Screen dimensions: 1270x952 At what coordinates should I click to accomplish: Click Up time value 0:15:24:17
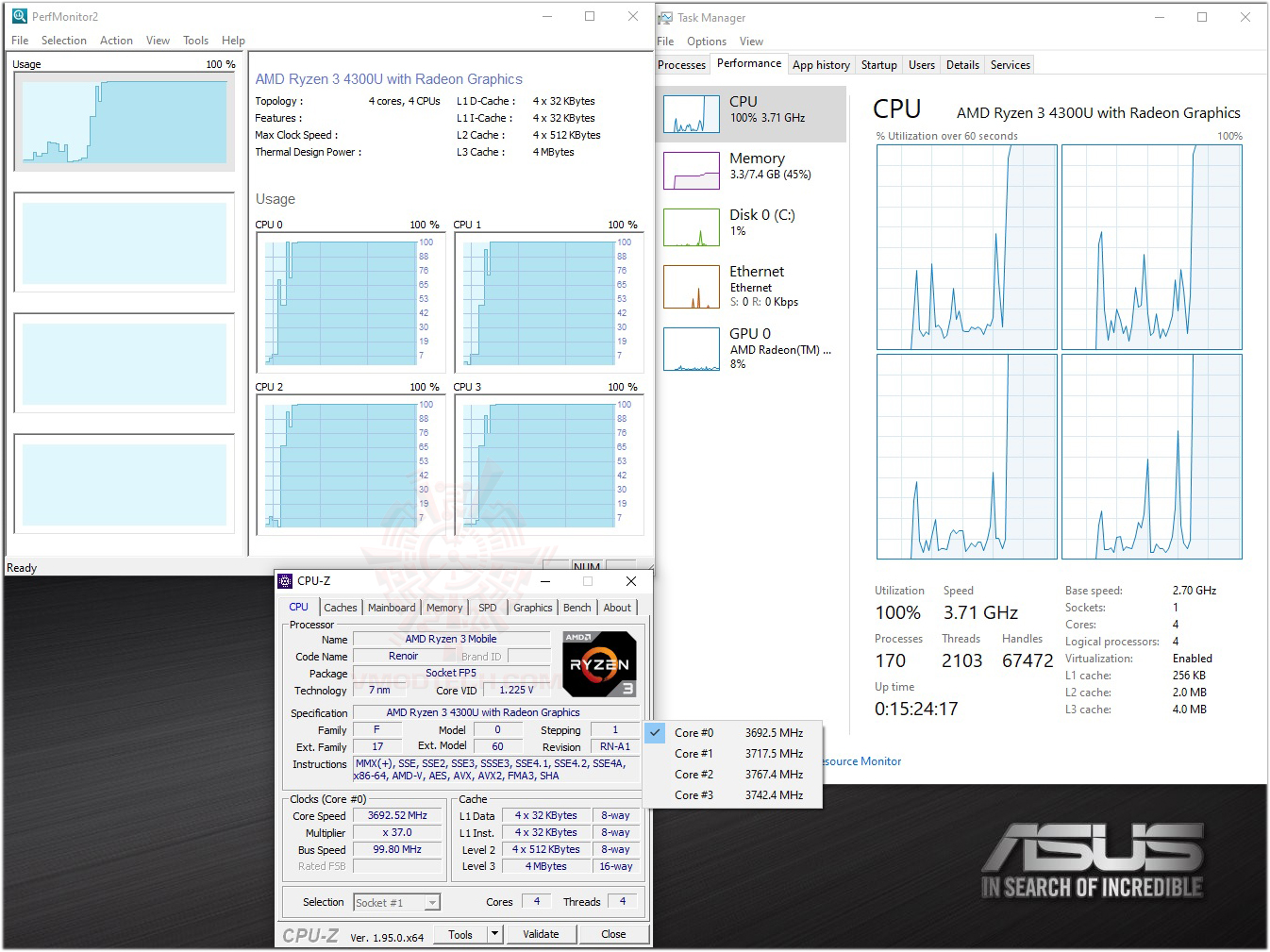916,710
